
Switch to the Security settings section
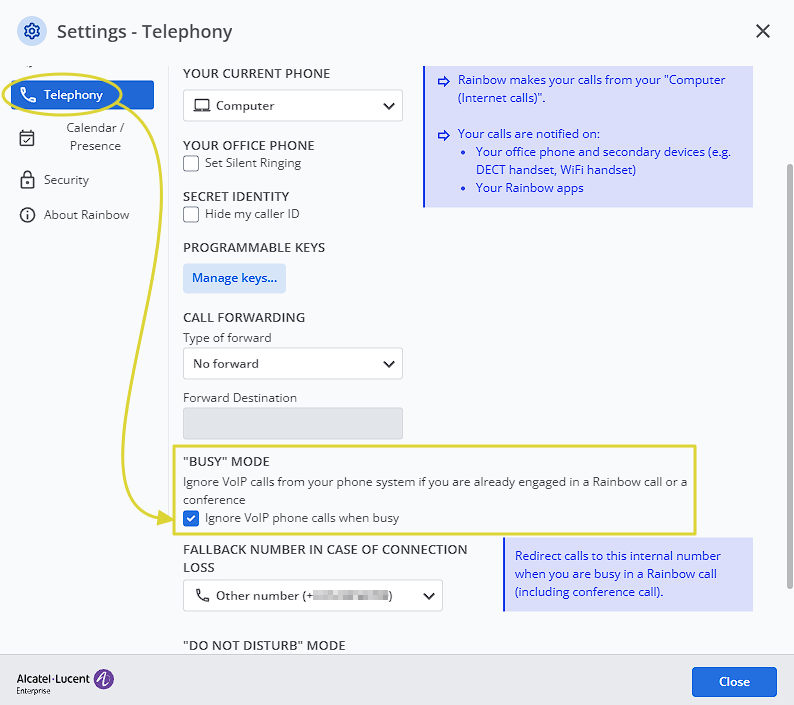click(66, 180)
